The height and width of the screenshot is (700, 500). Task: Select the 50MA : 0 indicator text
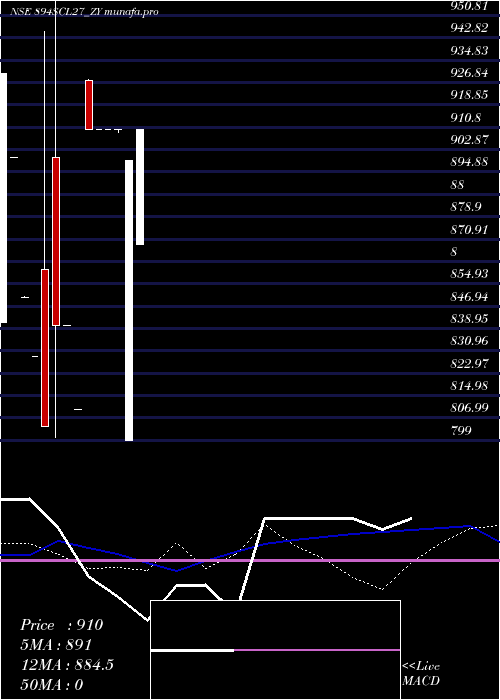click(x=52, y=684)
